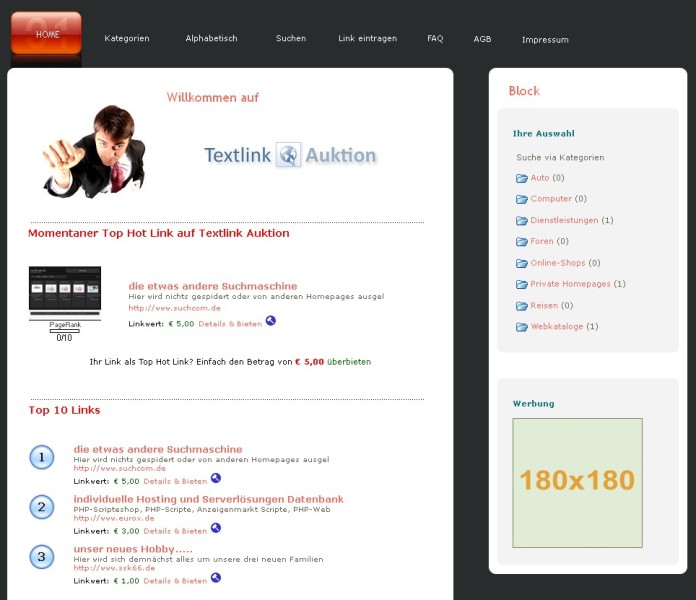Select Link eintragen in the navigation
This screenshot has width=696, height=600.
[367, 39]
